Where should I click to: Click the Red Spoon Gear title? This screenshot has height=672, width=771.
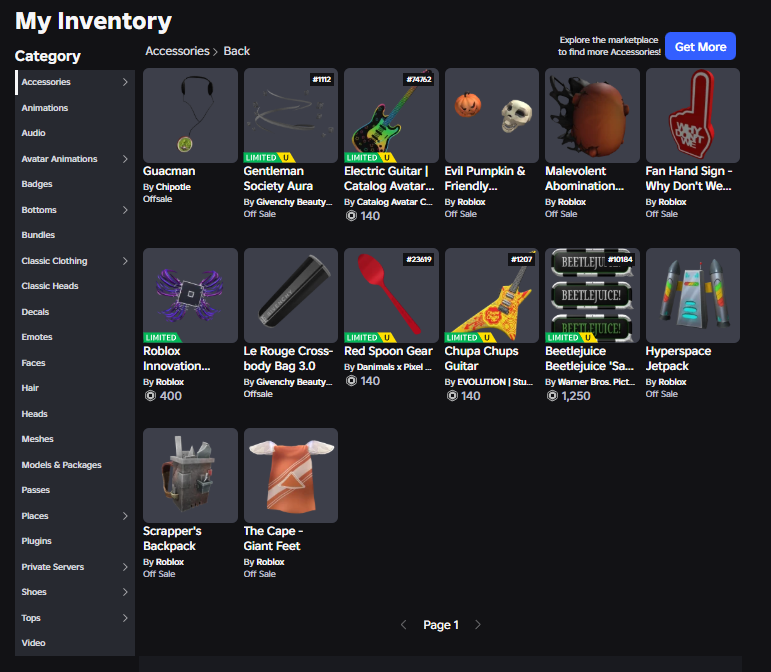click(388, 351)
